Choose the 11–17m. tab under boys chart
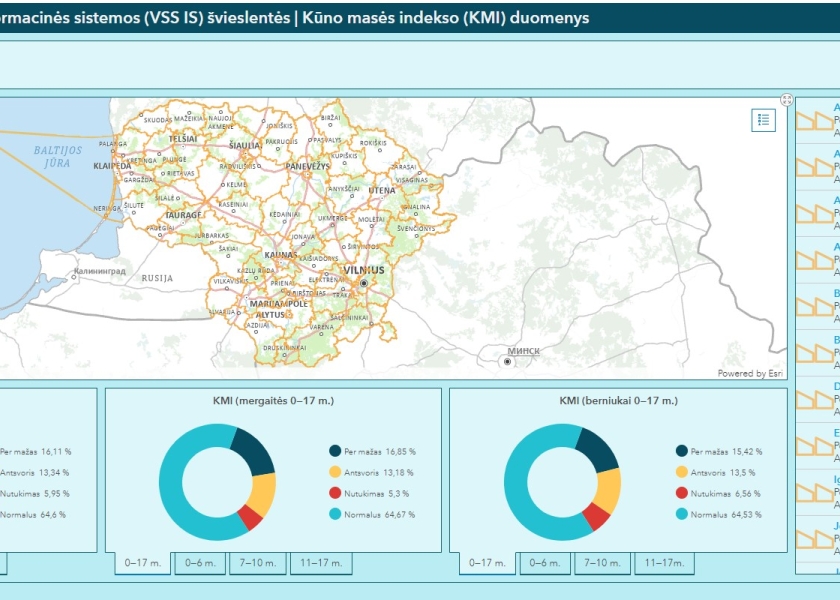The width and height of the screenshot is (840, 600). point(664,563)
